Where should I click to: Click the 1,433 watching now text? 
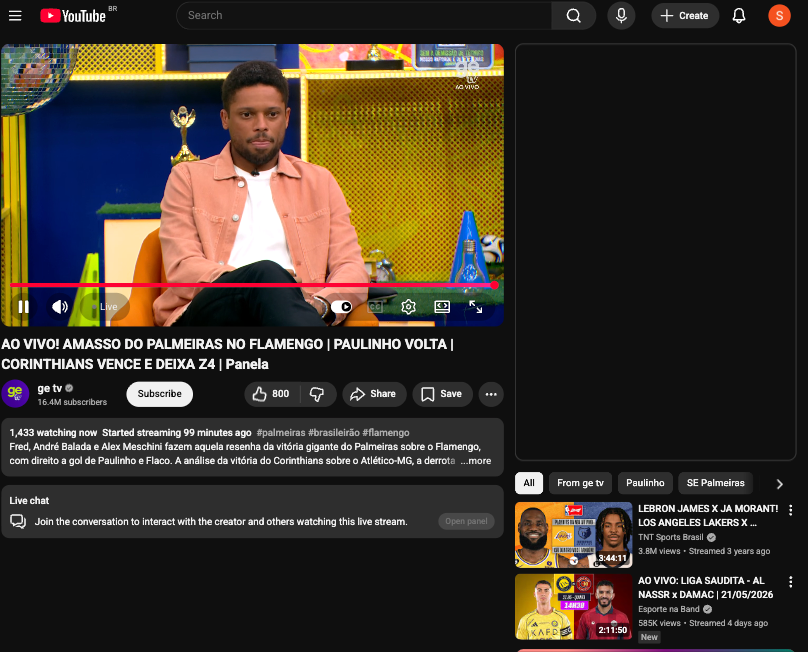tap(53, 432)
